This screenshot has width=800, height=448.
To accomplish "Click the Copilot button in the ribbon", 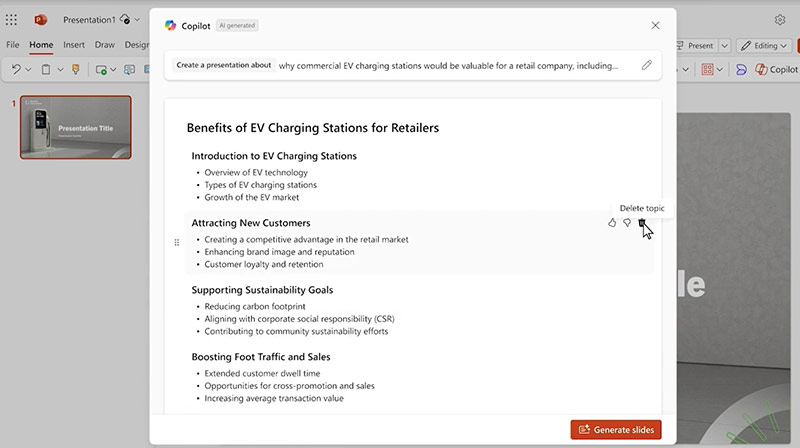I will pyautogui.click(x=777, y=69).
